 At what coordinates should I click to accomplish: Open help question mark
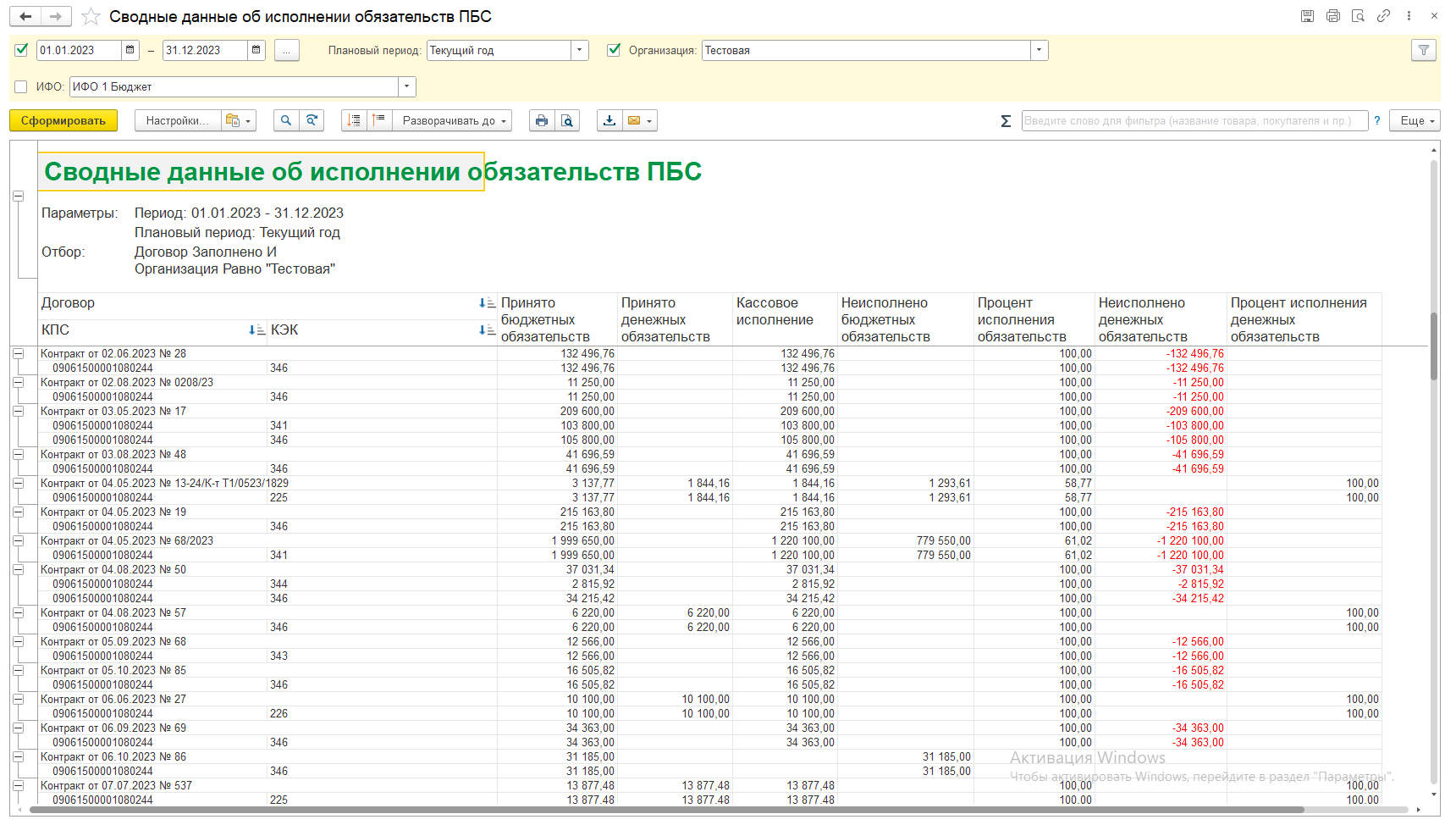pos(1377,121)
